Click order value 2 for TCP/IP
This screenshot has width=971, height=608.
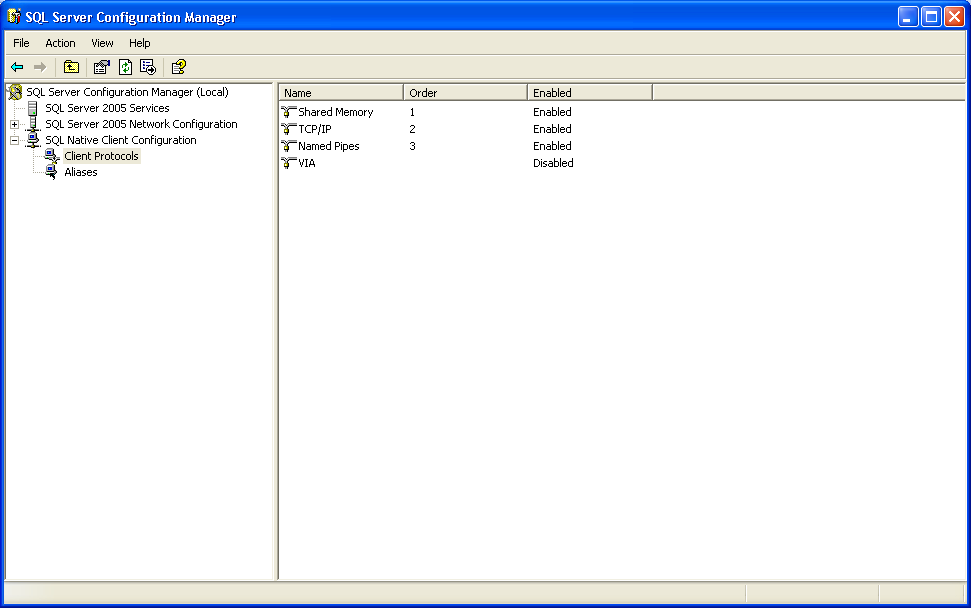pyautogui.click(x=412, y=129)
